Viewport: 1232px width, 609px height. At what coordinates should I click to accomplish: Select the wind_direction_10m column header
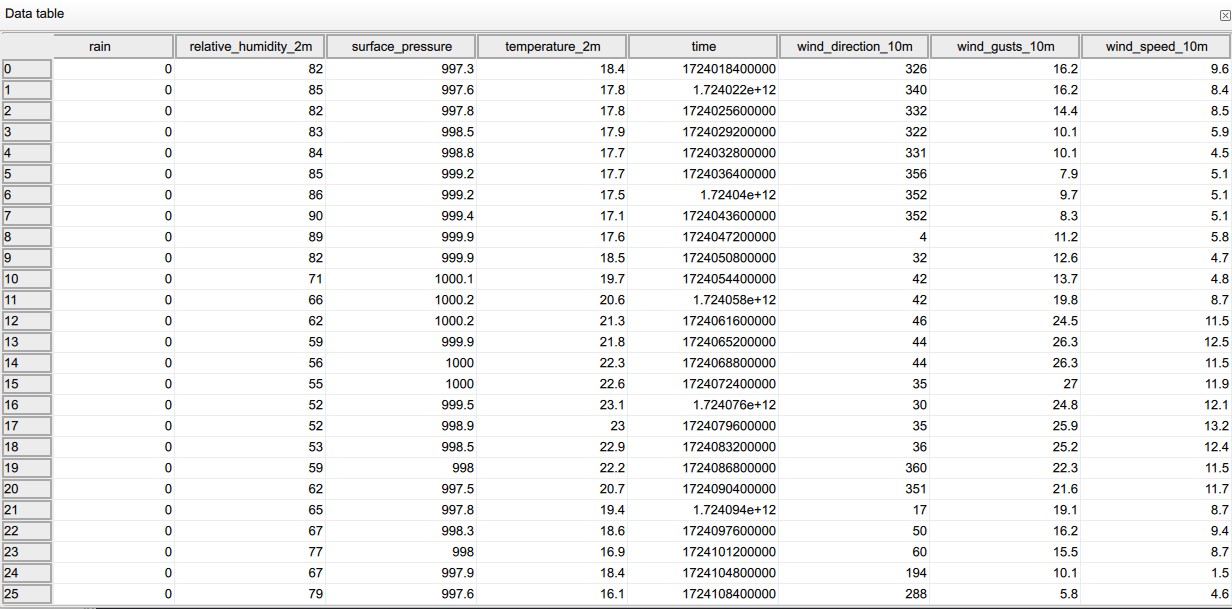[855, 45]
